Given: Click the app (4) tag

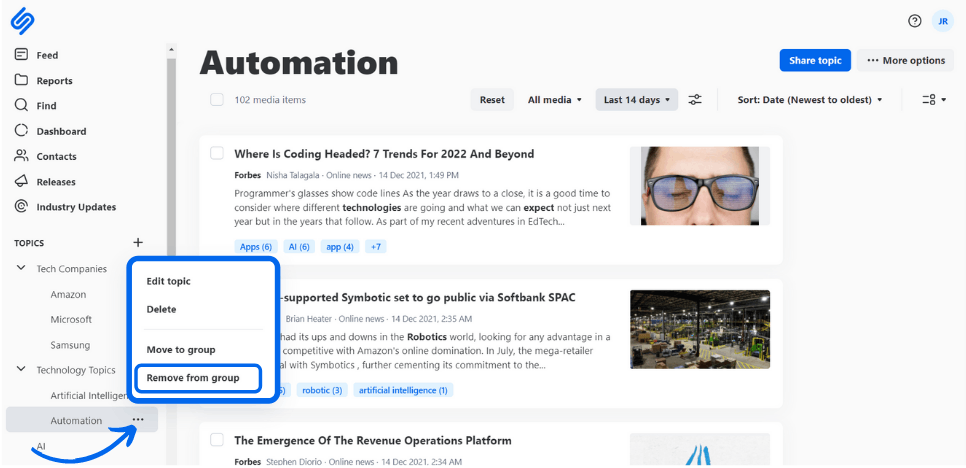Looking at the screenshot, I should [x=340, y=247].
